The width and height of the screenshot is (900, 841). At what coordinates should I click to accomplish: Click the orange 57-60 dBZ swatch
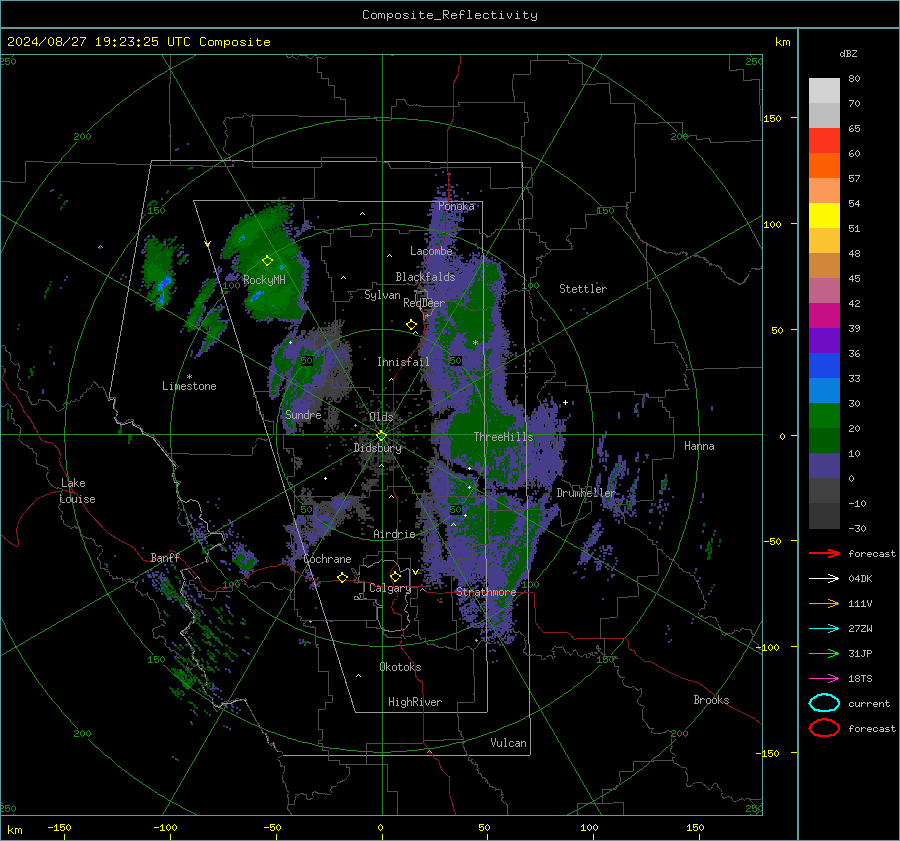[824, 166]
